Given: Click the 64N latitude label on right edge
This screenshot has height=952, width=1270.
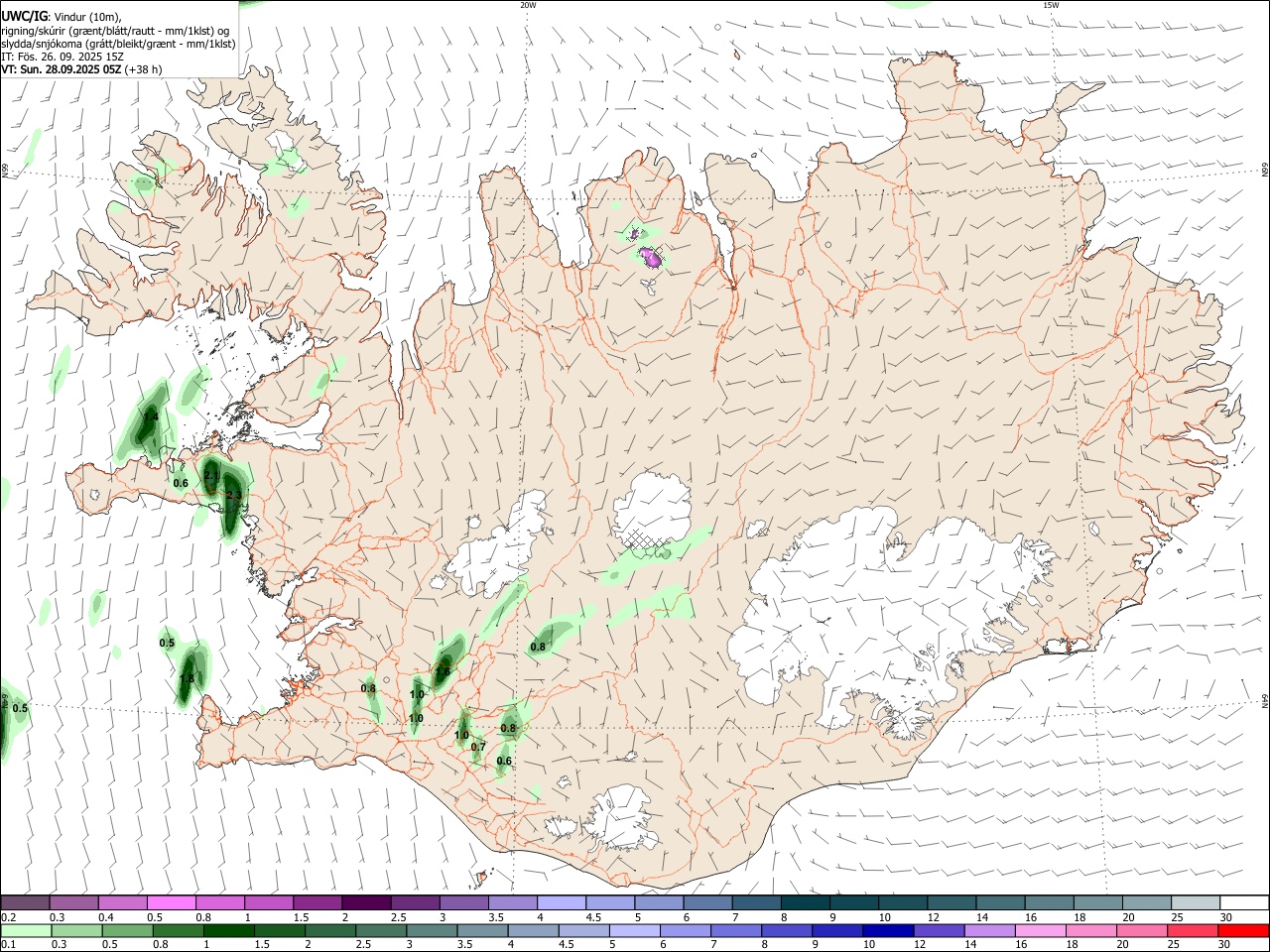Looking at the screenshot, I should (x=1265, y=701).
